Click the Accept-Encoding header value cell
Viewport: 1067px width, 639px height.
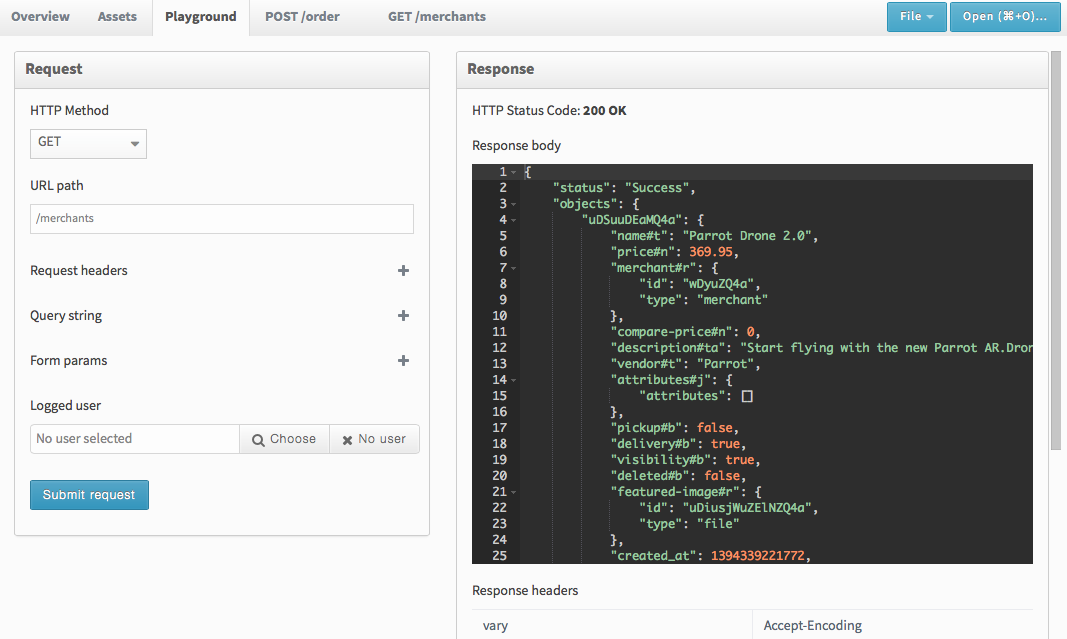tap(893, 626)
